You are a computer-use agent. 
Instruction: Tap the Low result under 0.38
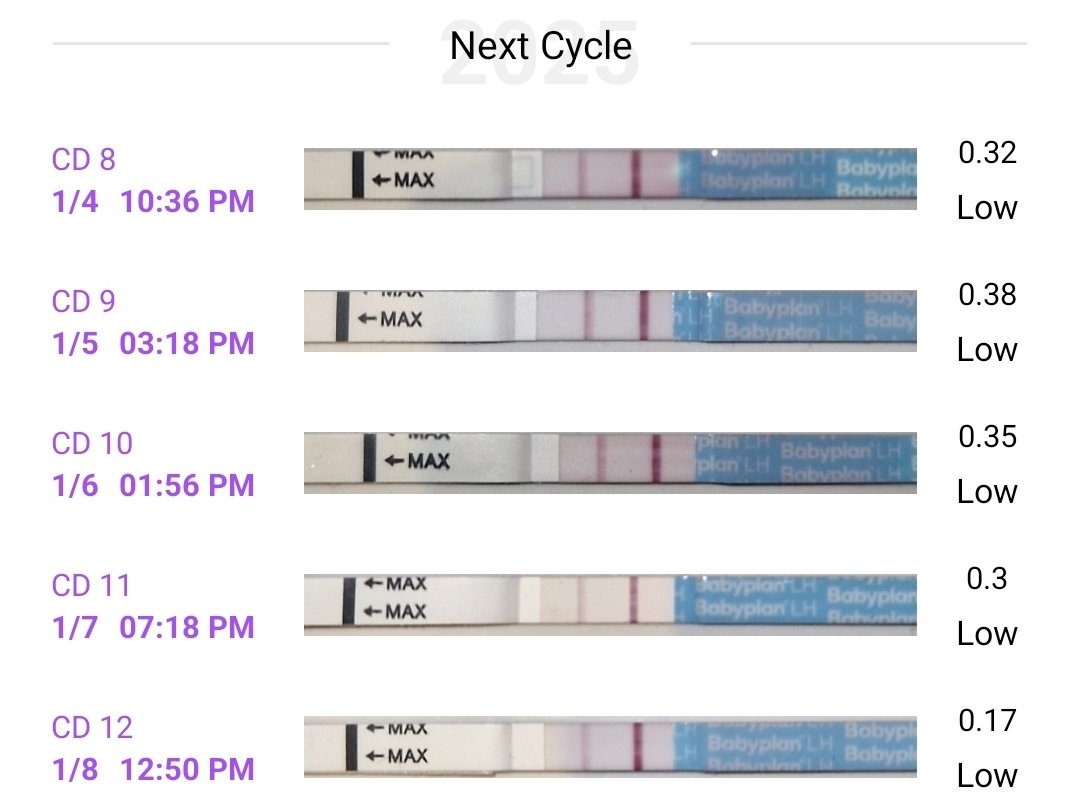tap(987, 350)
